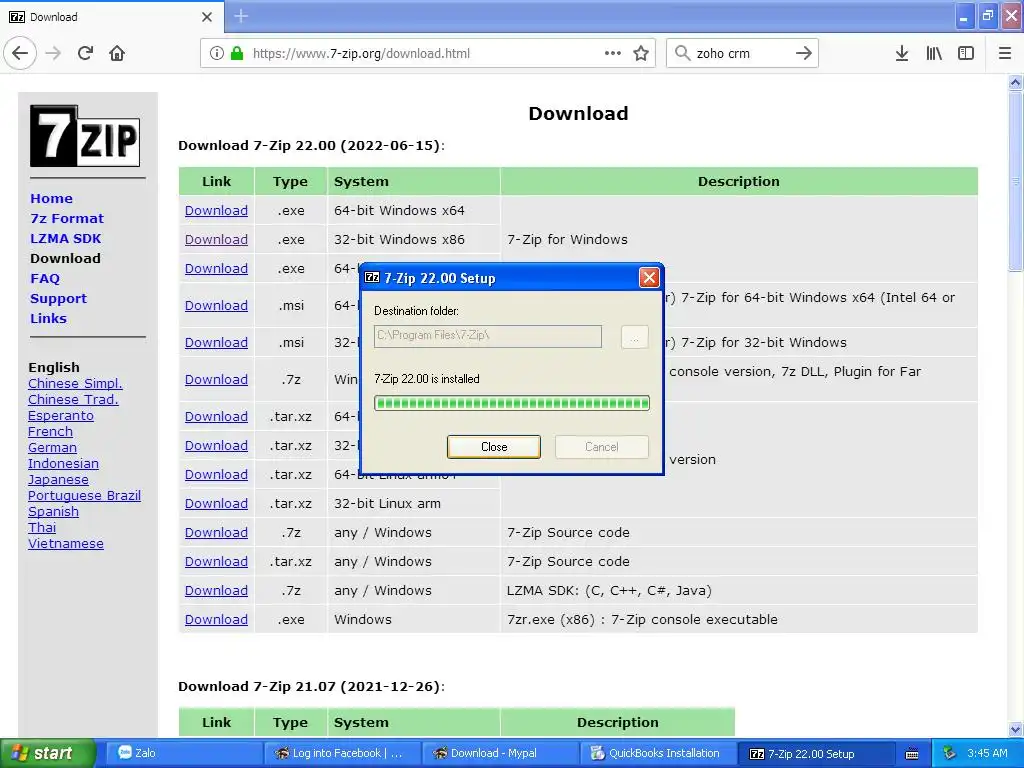The height and width of the screenshot is (768, 1024).
Task: Close the 7-Zip Setup dialog with X
Action: [x=649, y=278]
